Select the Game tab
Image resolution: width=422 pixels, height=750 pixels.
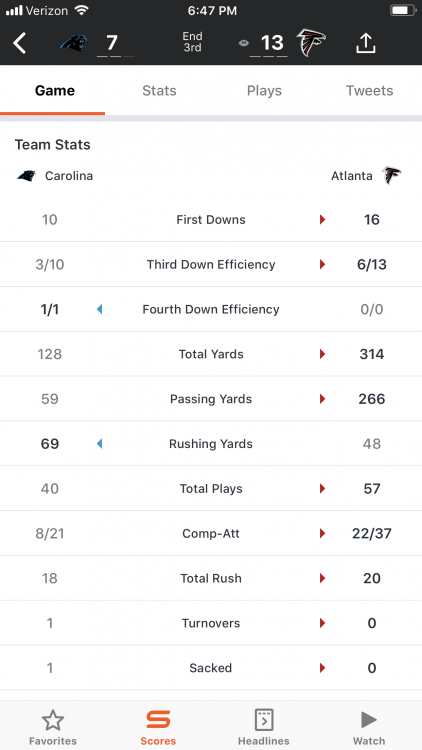tap(55, 90)
